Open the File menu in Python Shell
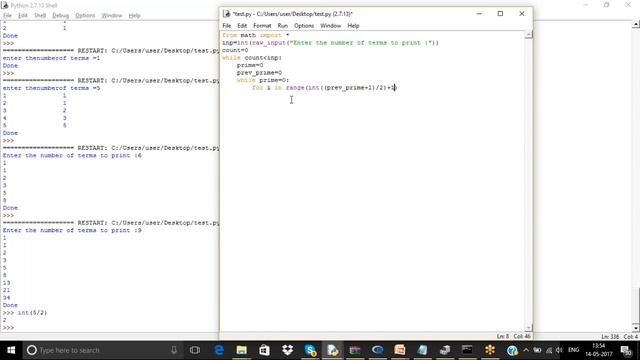Screen dimensions: 640x360 [x=7, y=16]
